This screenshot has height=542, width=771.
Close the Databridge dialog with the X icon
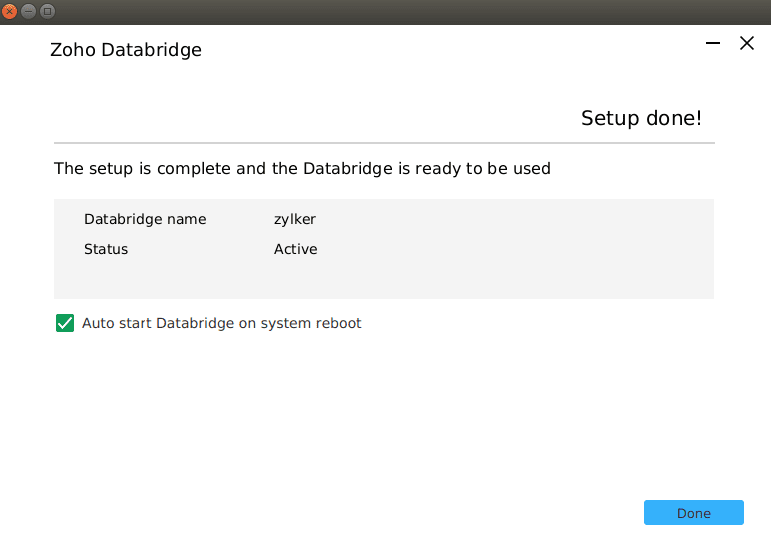click(746, 43)
